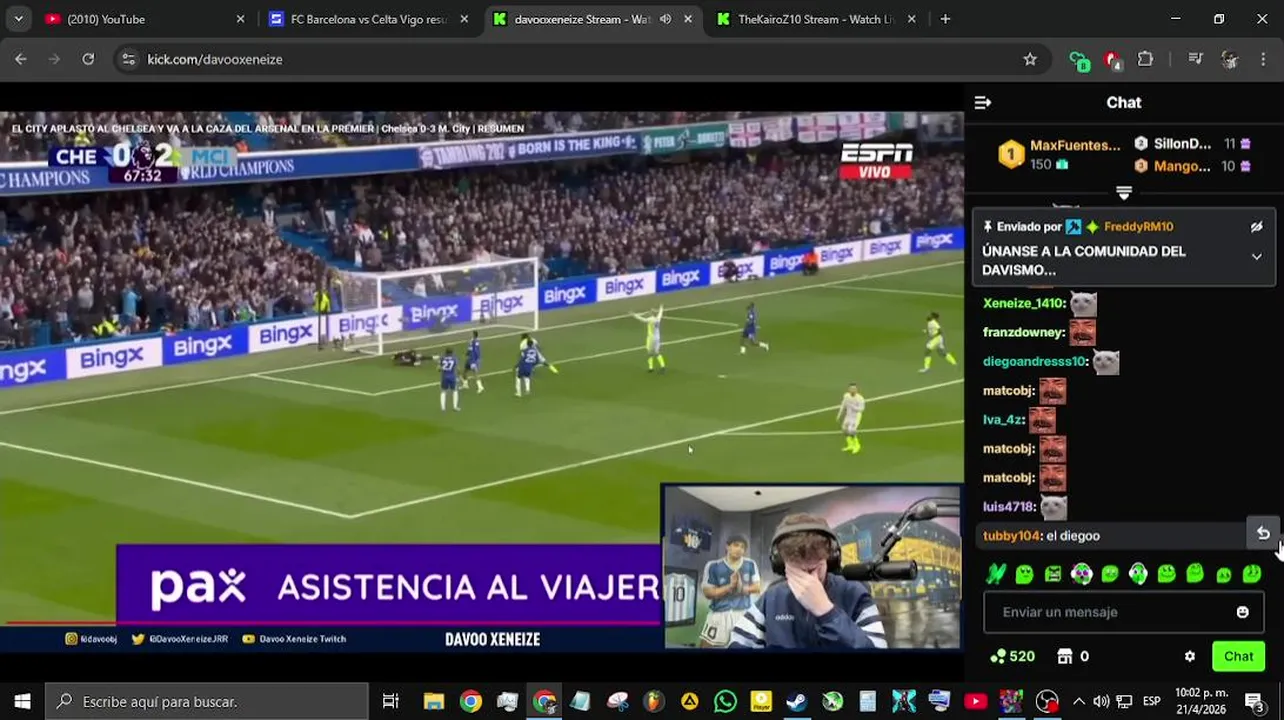Image resolution: width=1284 pixels, height=720 pixels.
Task: View site information icon in address bar
Action: (128, 59)
